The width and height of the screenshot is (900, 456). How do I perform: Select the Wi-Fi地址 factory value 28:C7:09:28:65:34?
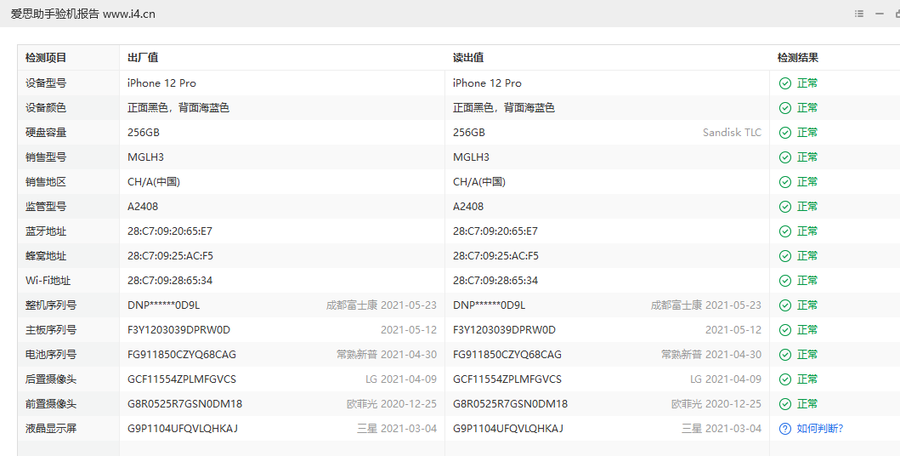click(x=169, y=280)
